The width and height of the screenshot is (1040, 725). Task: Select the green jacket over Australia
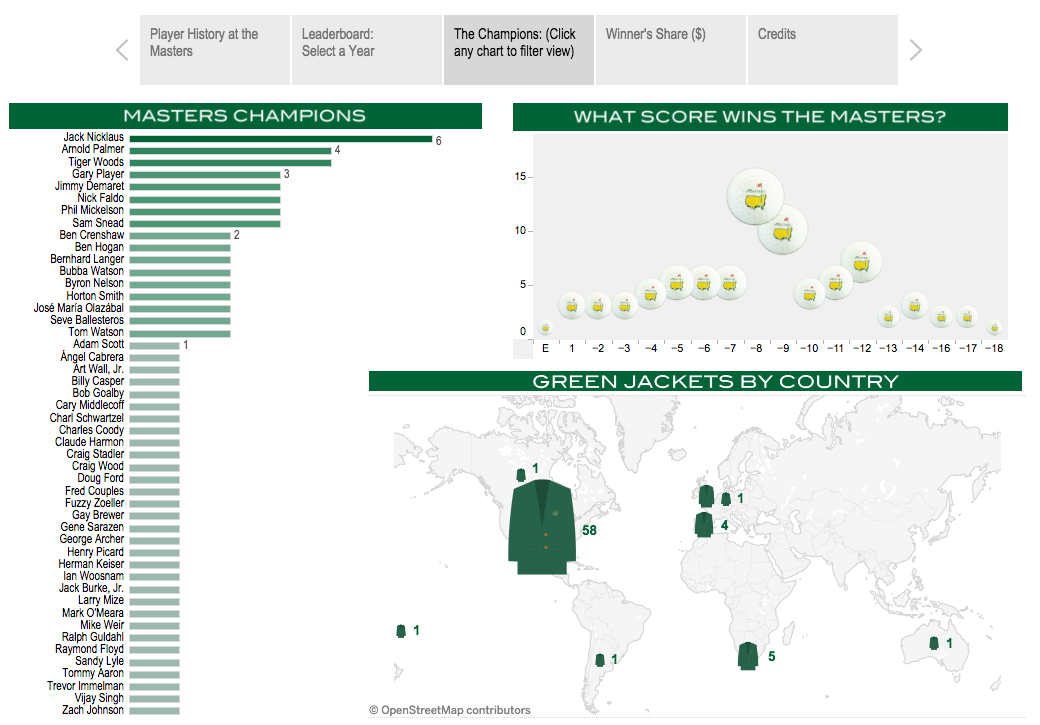pyautogui.click(x=934, y=643)
